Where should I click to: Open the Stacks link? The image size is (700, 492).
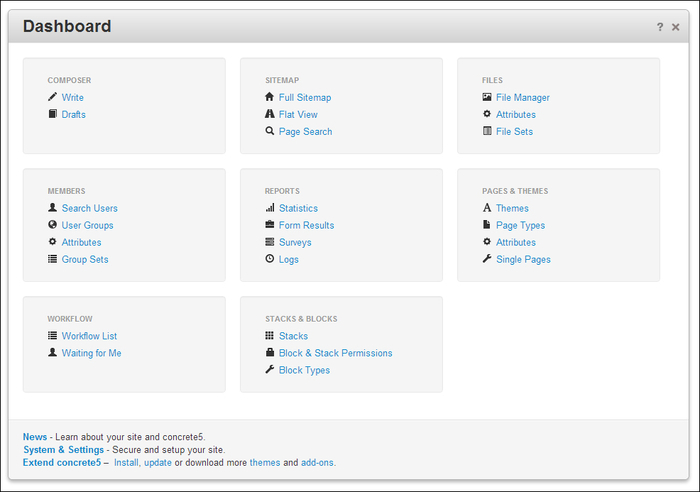tap(293, 336)
